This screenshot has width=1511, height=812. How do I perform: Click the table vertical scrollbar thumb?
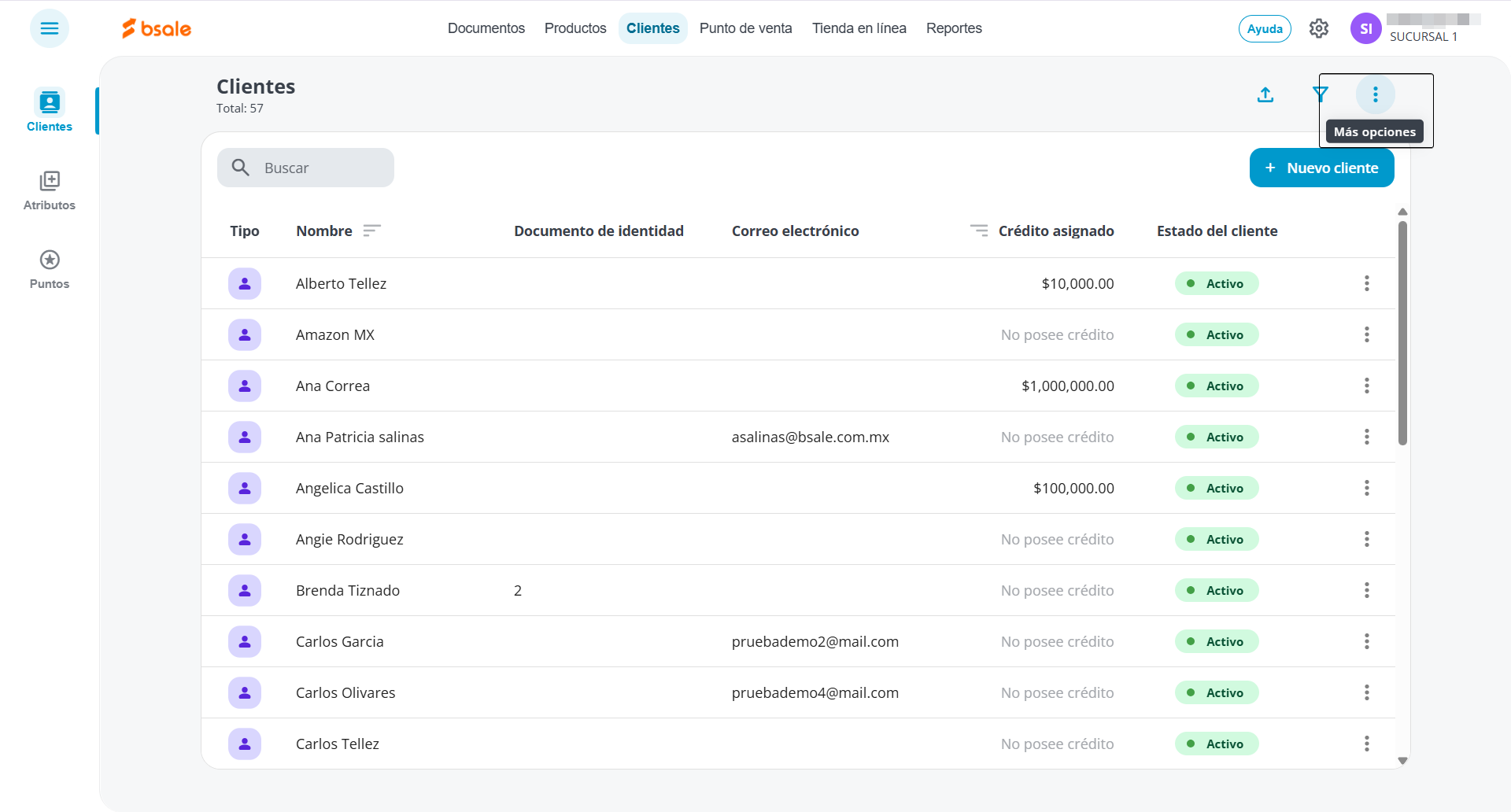[1402, 333]
